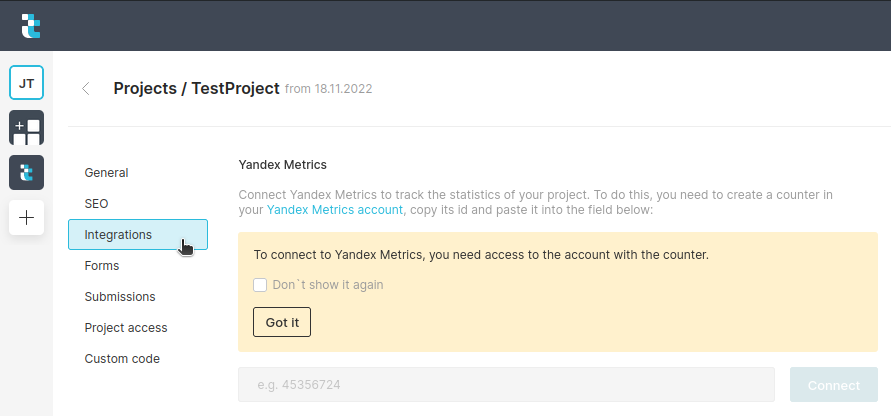
Task: Go back using the left chevron arrow
Action: click(86, 88)
